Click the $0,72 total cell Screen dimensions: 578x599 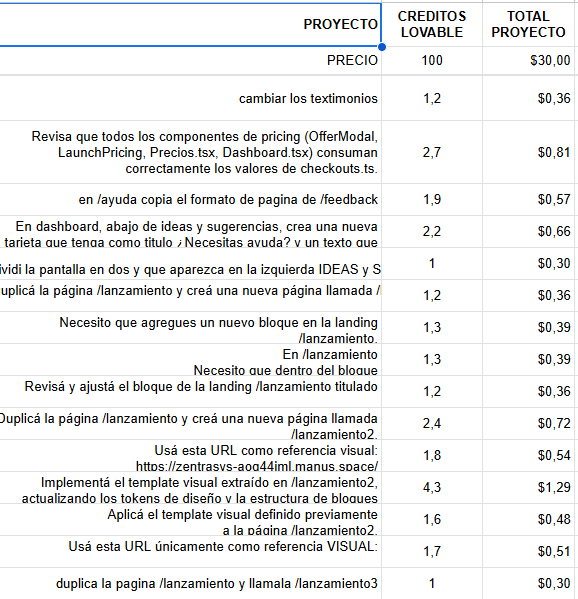click(528, 424)
